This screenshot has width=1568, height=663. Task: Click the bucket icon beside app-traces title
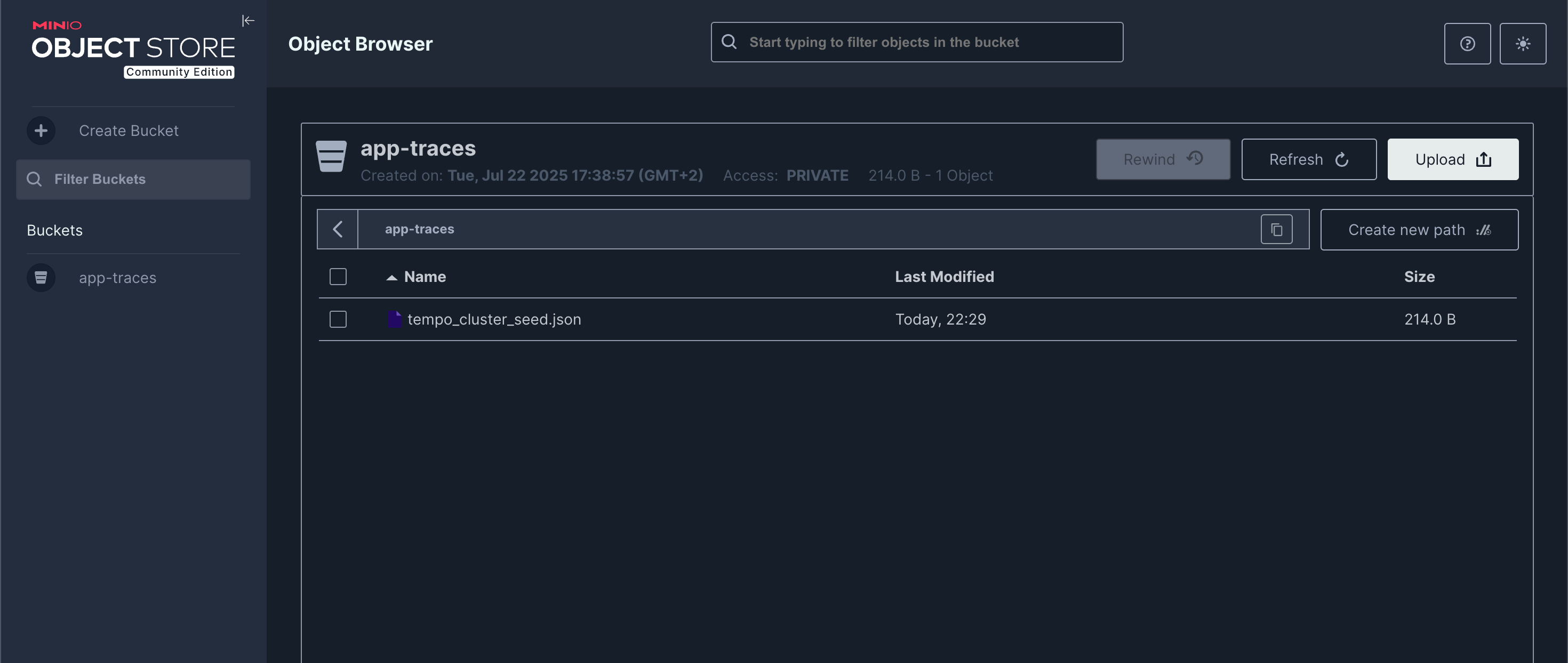(331, 156)
